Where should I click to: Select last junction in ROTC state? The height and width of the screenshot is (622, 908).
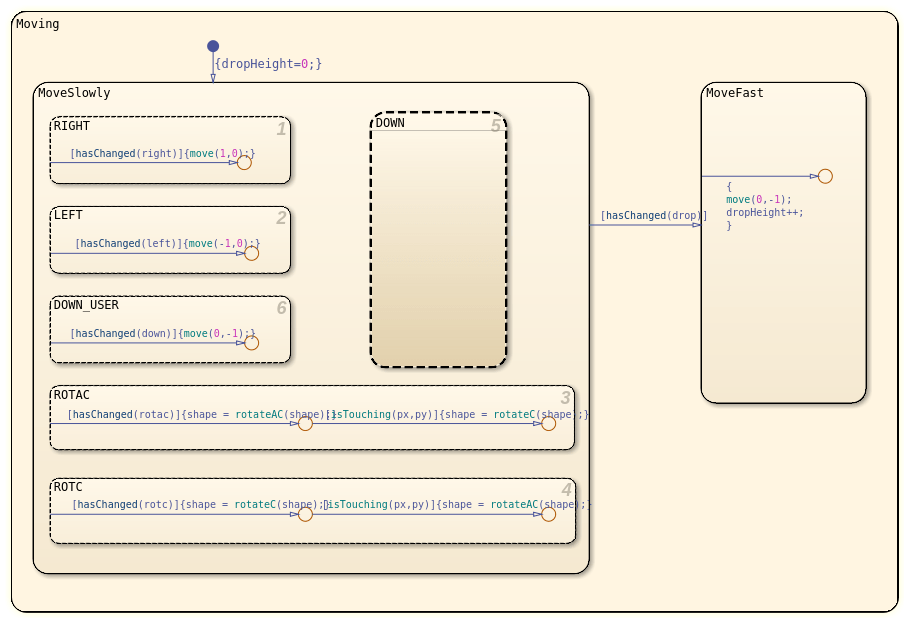548,514
